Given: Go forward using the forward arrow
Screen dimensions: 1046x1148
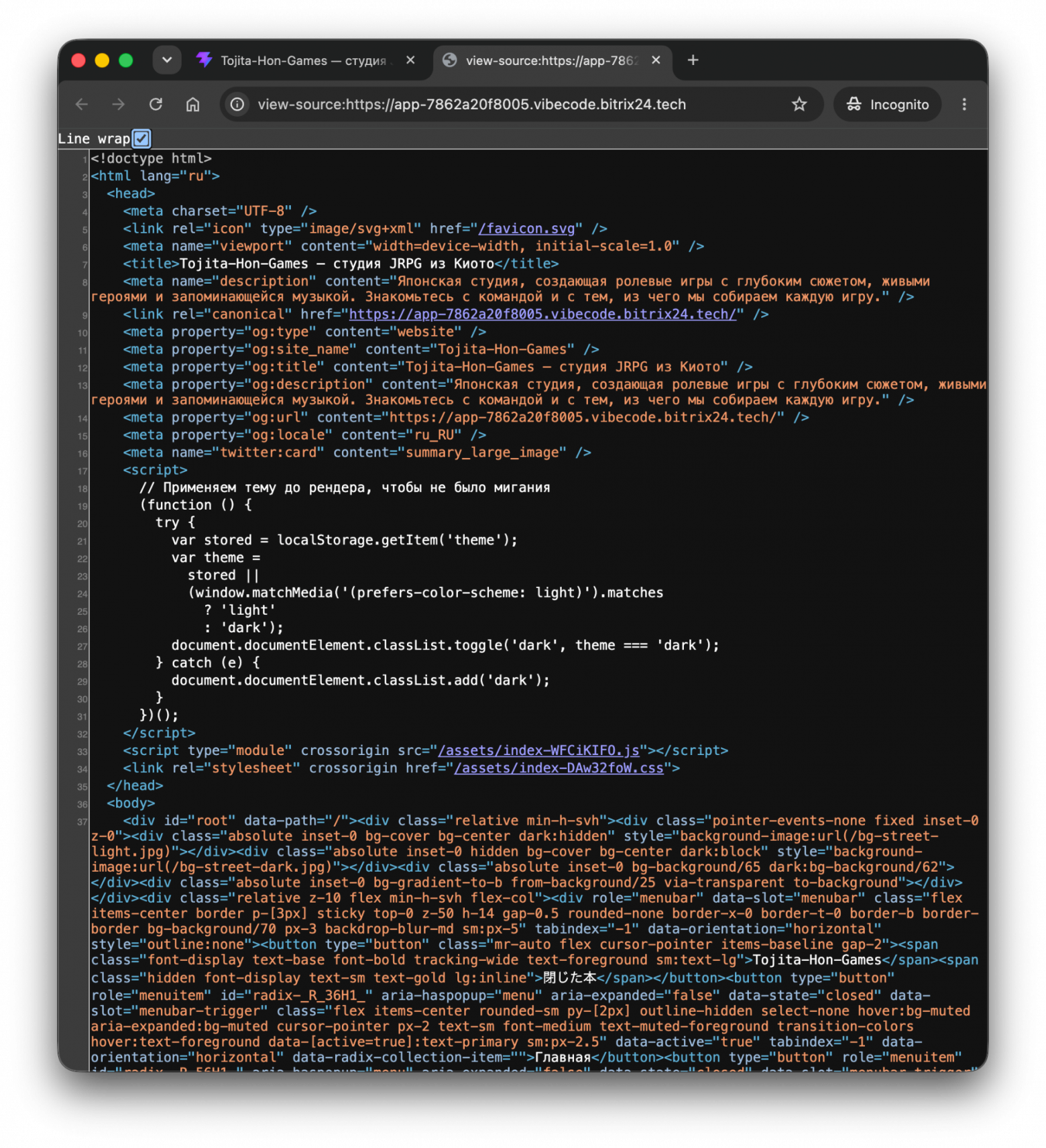Looking at the screenshot, I should tap(119, 105).
